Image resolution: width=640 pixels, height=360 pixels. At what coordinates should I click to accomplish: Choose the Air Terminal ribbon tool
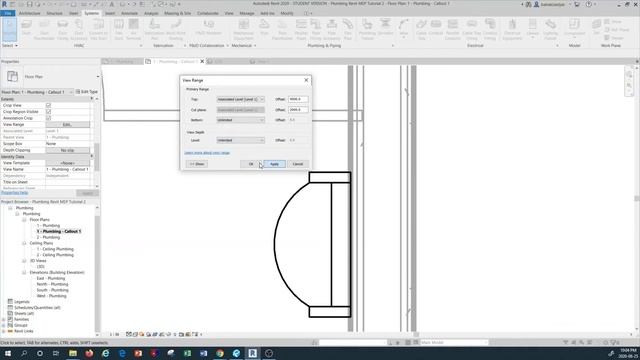coord(133,29)
